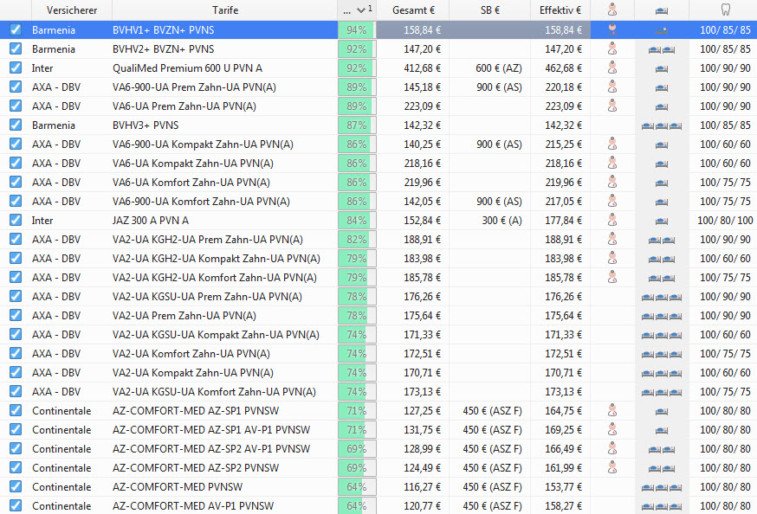The image size is (757, 514).
Task: Click doctor icon in BVHV2+ BVZN+ PVNS row
Action: pos(612,49)
